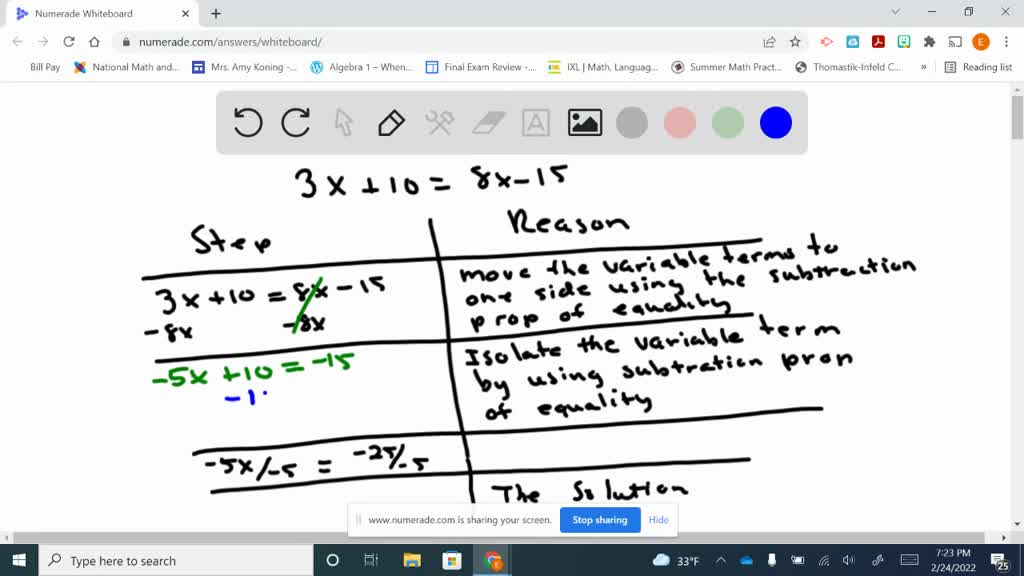
Task: Click the shapes/utilities tool icon
Action: coord(438,122)
